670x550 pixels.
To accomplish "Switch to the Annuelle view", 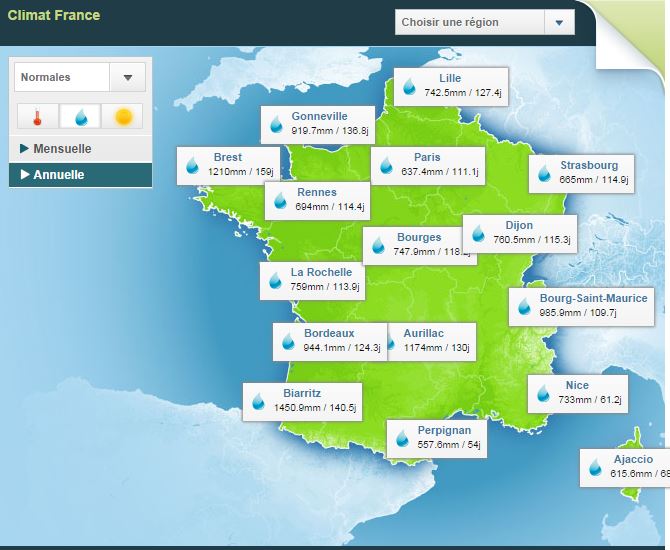I will pyautogui.click(x=59, y=175).
